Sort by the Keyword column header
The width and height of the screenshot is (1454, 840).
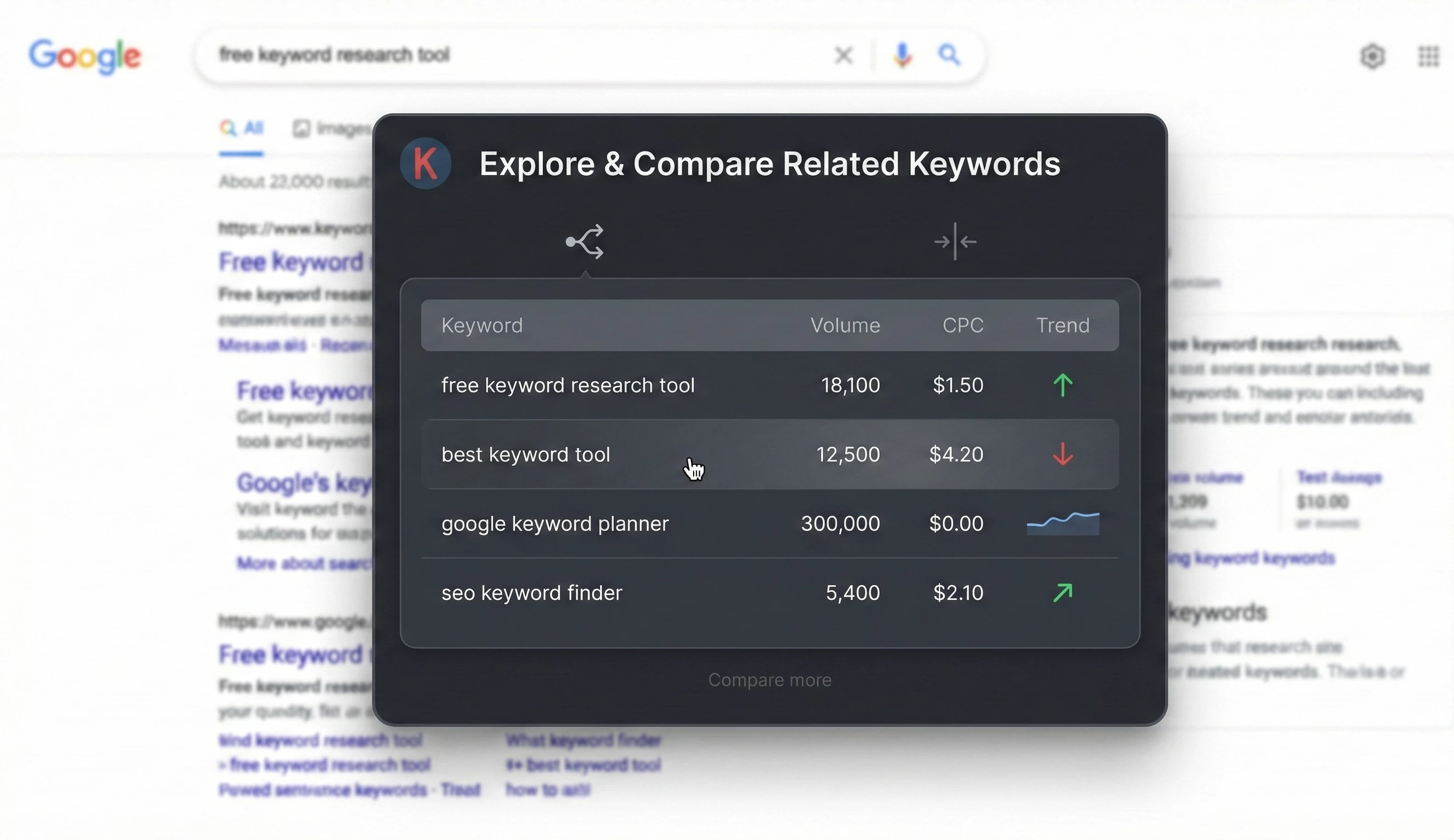(482, 325)
